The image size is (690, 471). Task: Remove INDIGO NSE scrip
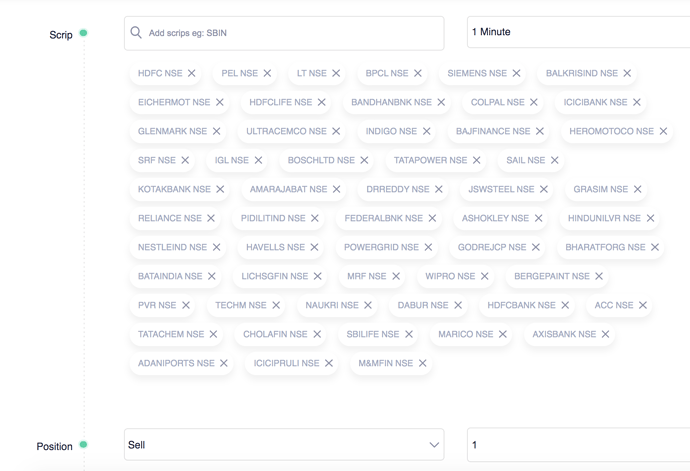[x=426, y=131]
